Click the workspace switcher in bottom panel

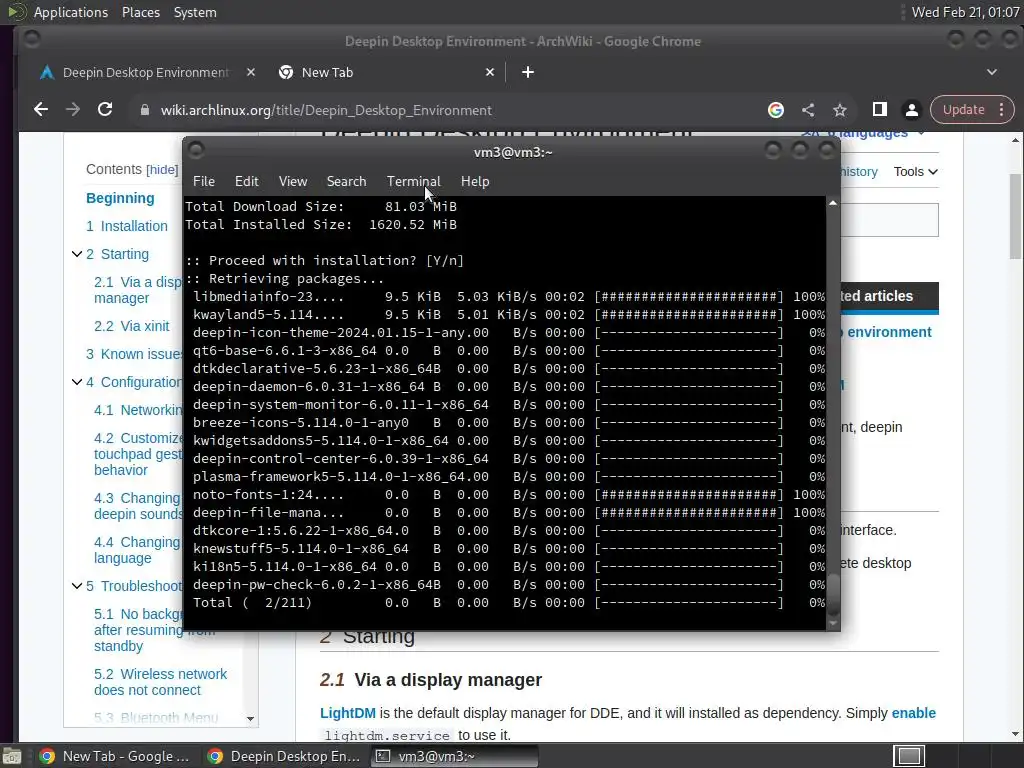coord(909,756)
